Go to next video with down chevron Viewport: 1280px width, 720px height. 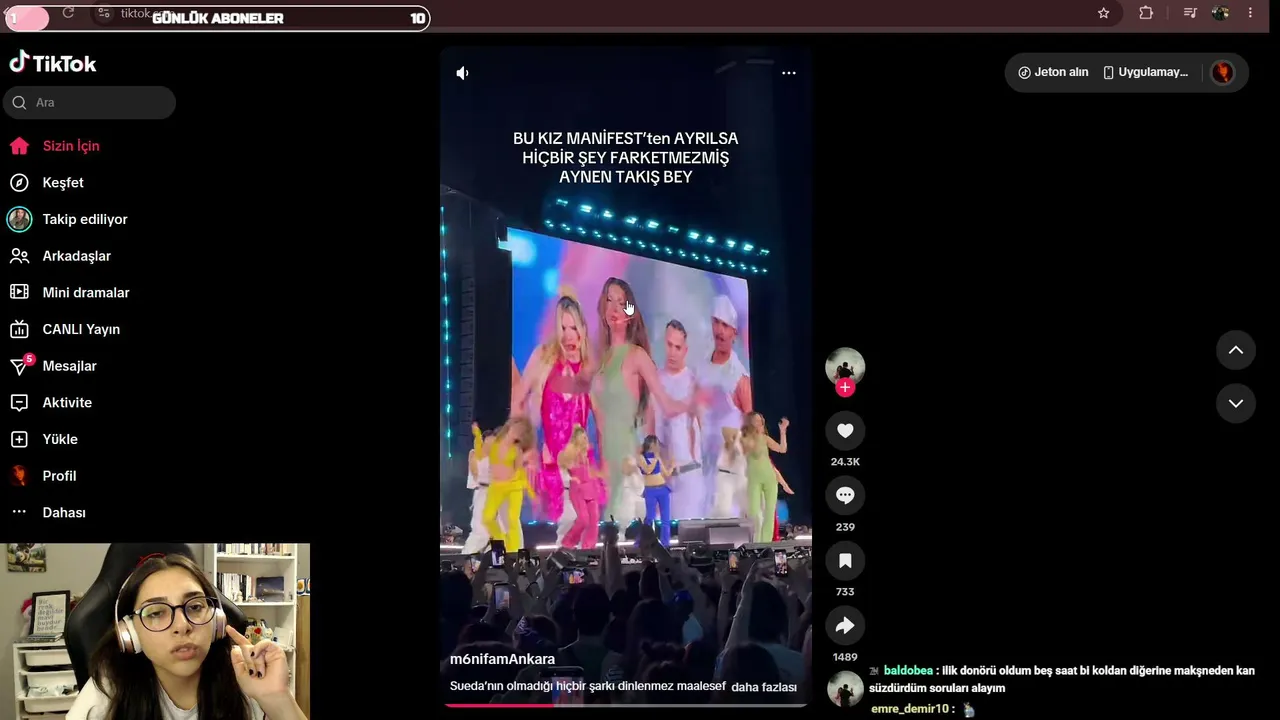click(x=1236, y=403)
